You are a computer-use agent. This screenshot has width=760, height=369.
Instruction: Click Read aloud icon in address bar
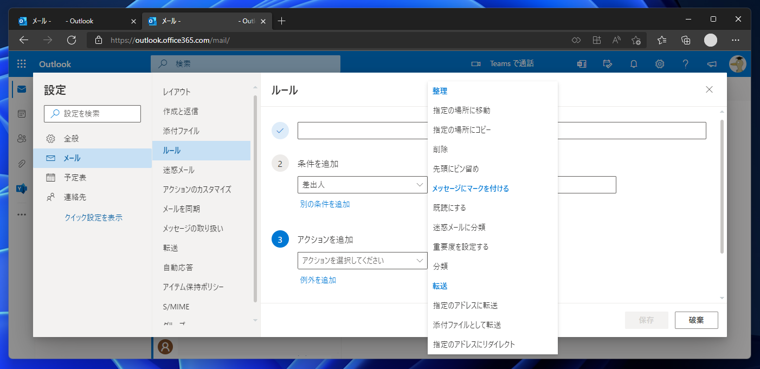[616, 40]
